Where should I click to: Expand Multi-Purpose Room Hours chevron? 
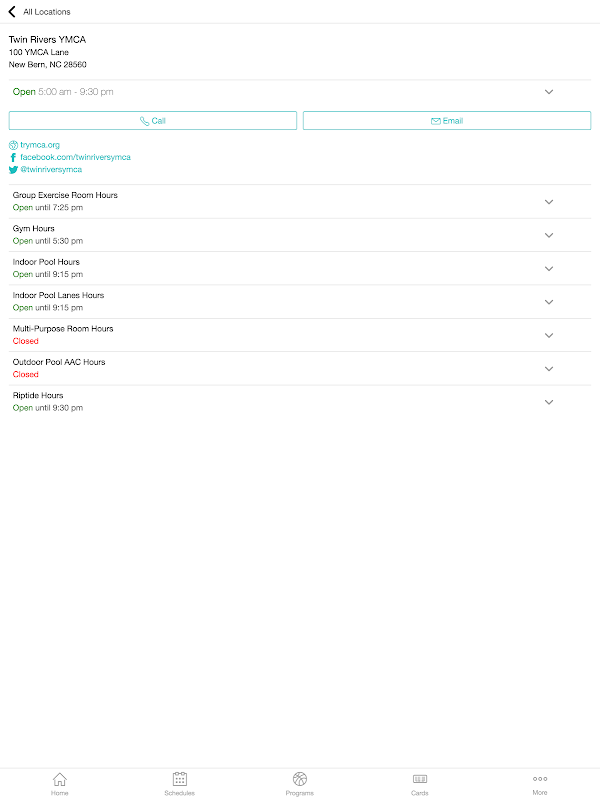[x=549, y=335]
